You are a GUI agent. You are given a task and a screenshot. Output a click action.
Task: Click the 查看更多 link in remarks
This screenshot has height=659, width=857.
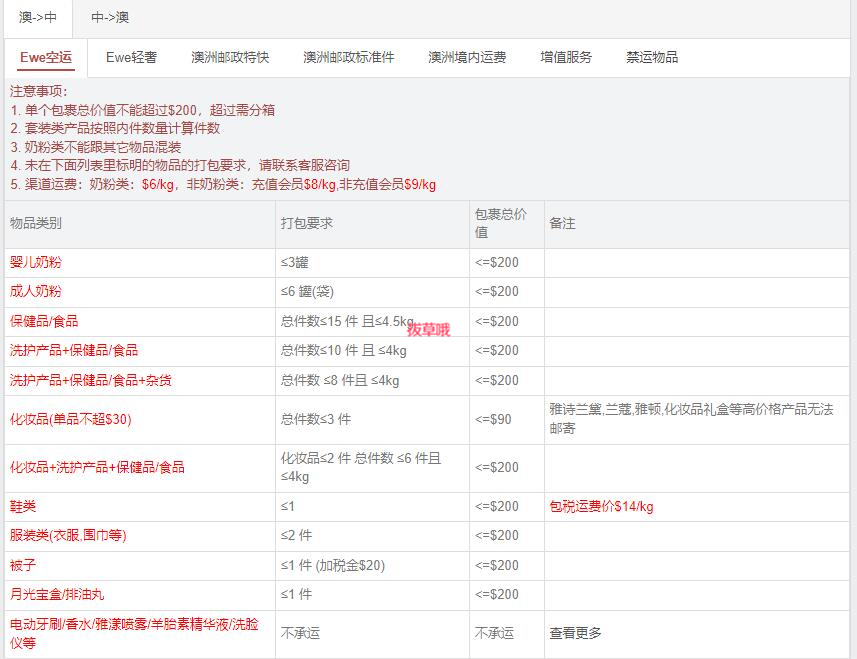[575, 633]
